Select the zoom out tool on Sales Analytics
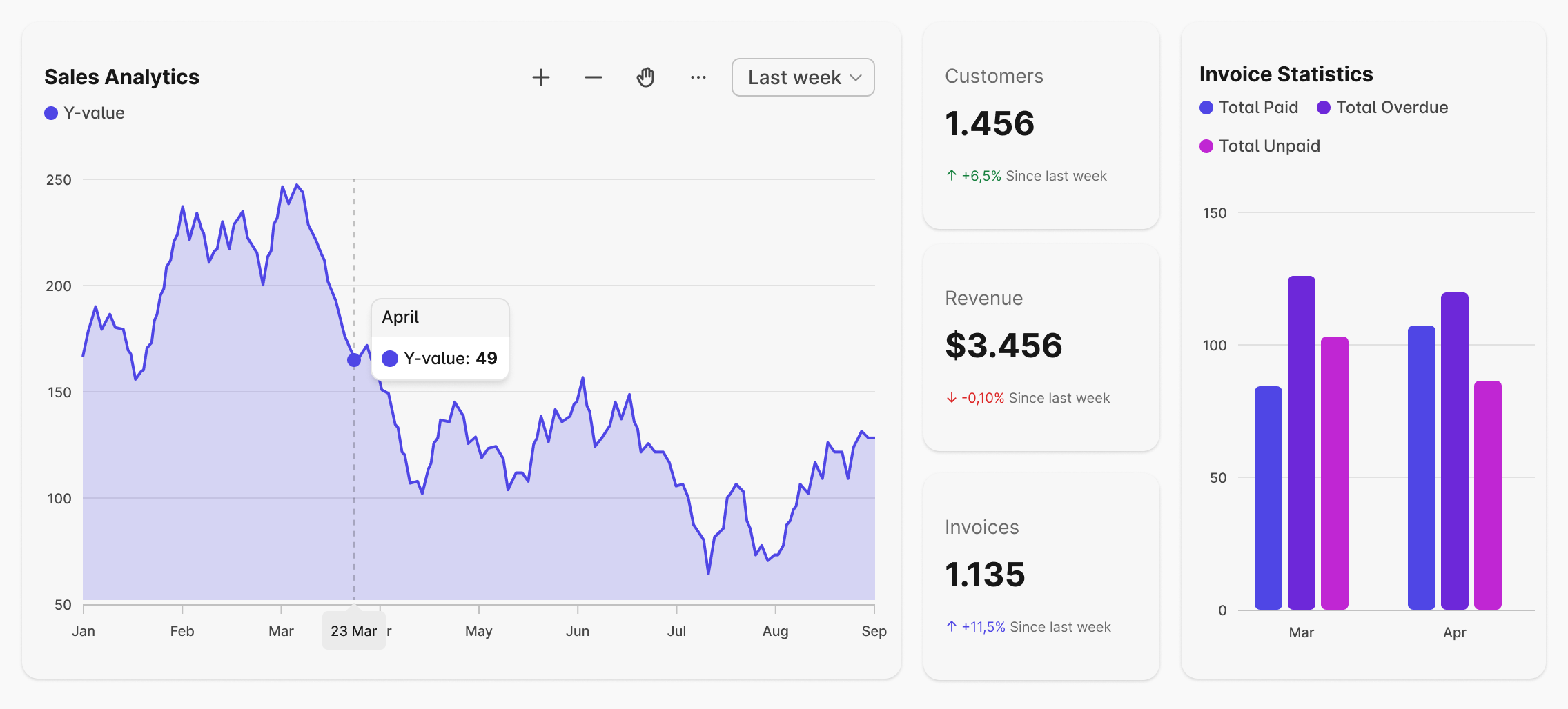 point(592,77)
